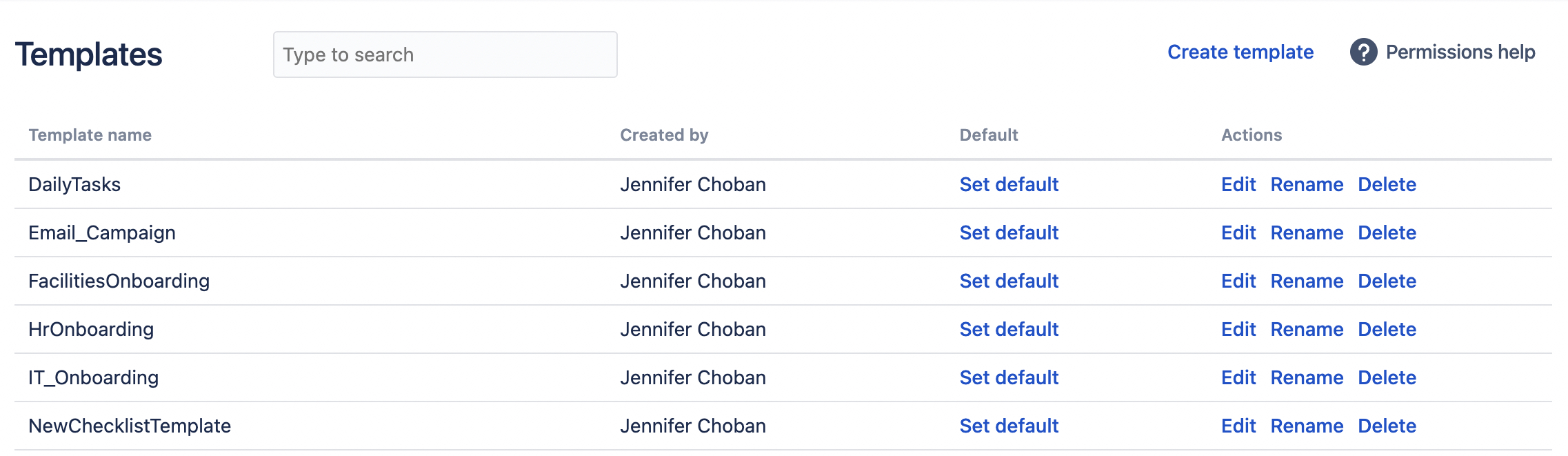
Task: Edit the IT_Onboarding template
Action: (1238, 377)
